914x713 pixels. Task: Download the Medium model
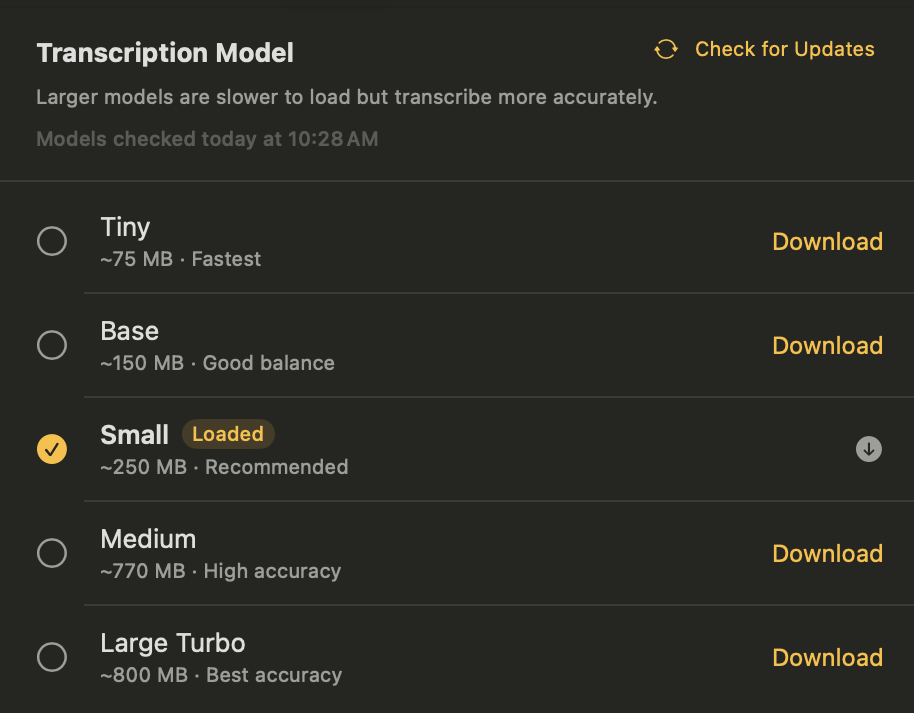[827, 553]
